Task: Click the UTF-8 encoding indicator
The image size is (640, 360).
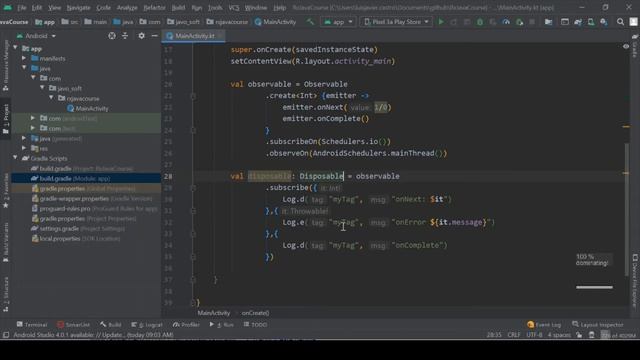Action: pos(534,335)
